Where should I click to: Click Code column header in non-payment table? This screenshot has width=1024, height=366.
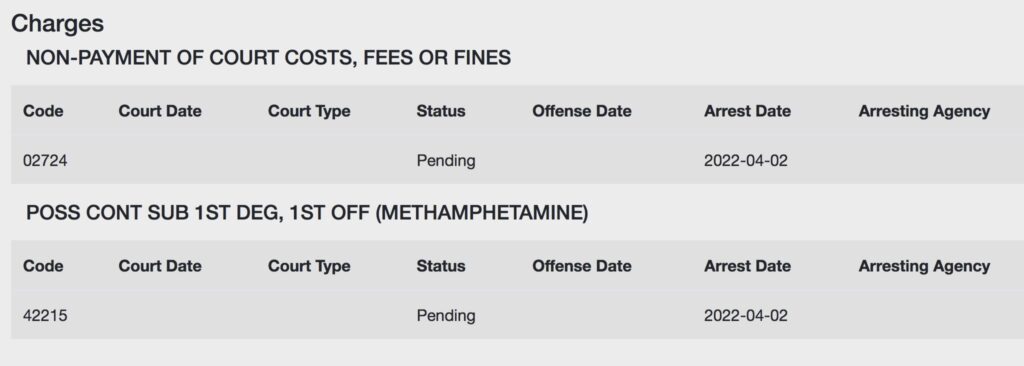point(43,111)
